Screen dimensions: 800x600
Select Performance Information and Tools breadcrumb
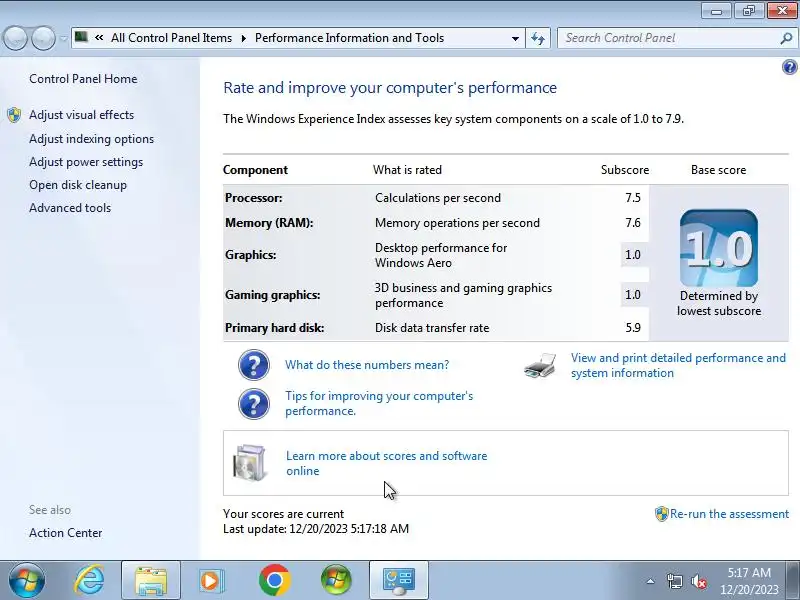pyautogui.click(x=349, y=38)
